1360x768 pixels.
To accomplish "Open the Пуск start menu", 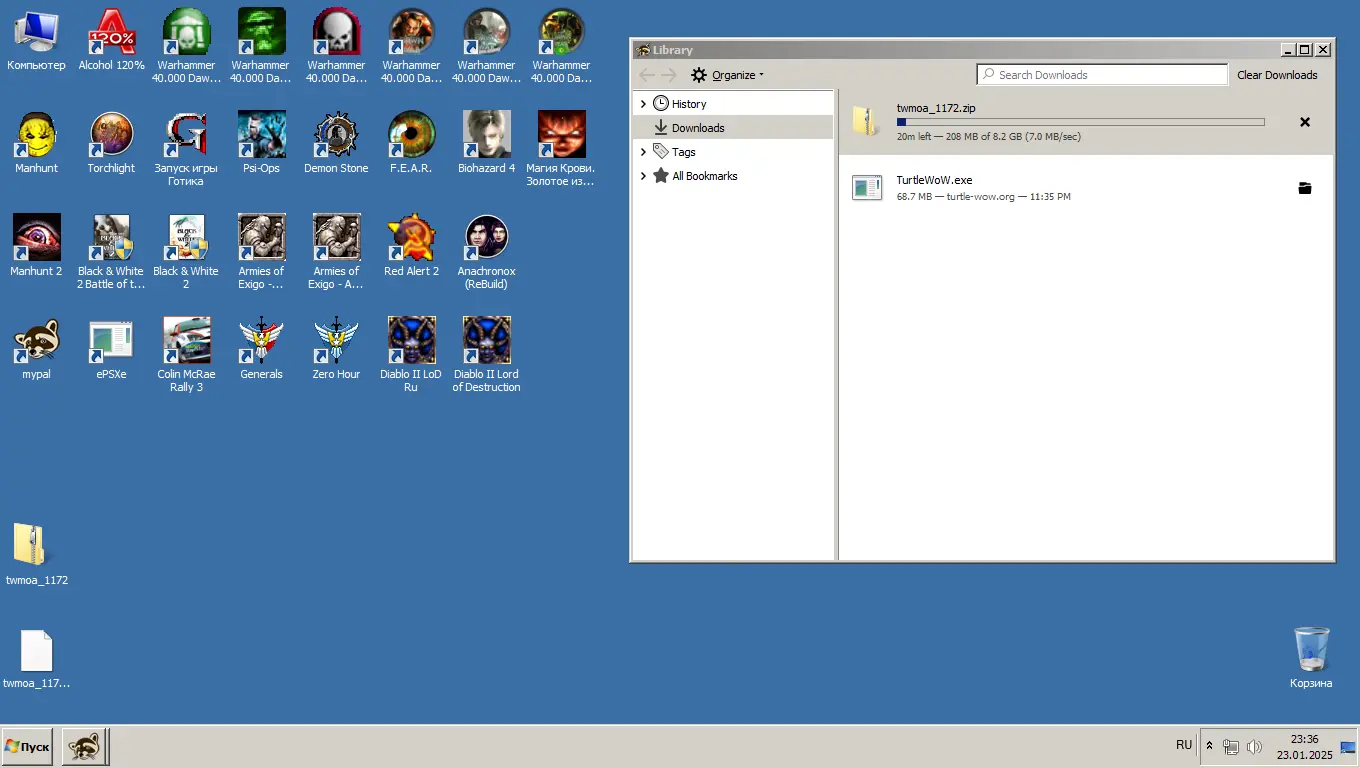I will coord(27,747).
